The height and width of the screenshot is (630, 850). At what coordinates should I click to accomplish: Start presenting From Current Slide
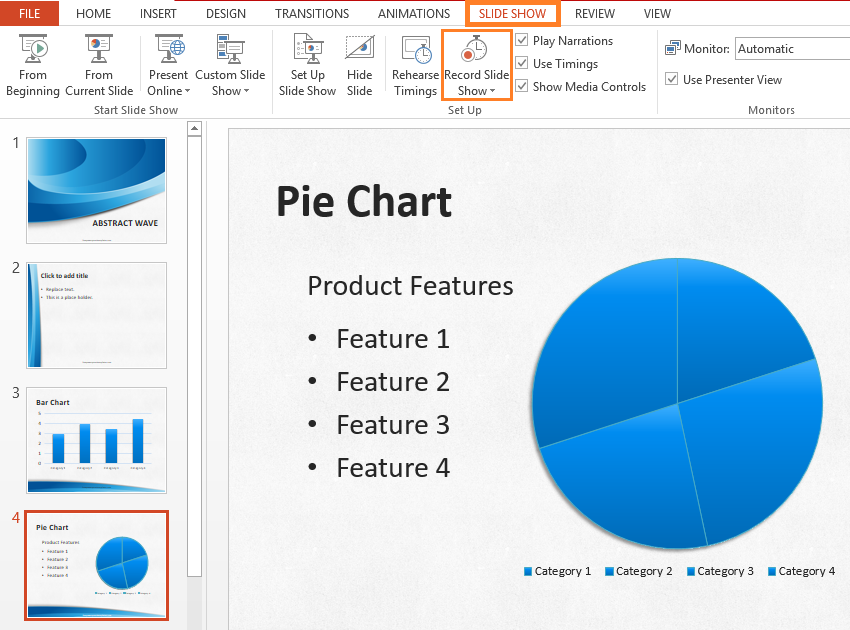[x=98, y=63]
